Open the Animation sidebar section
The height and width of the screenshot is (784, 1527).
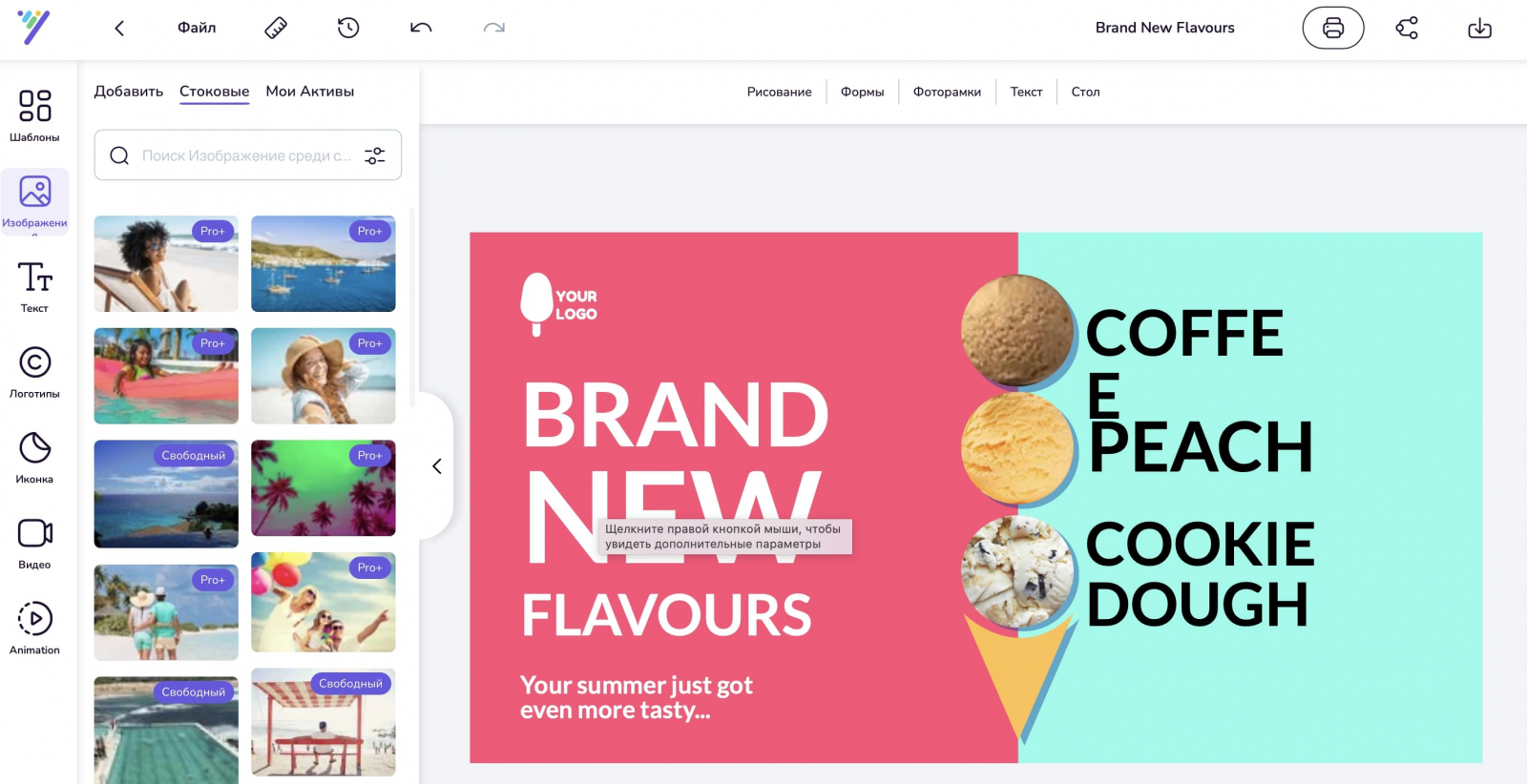34,628
